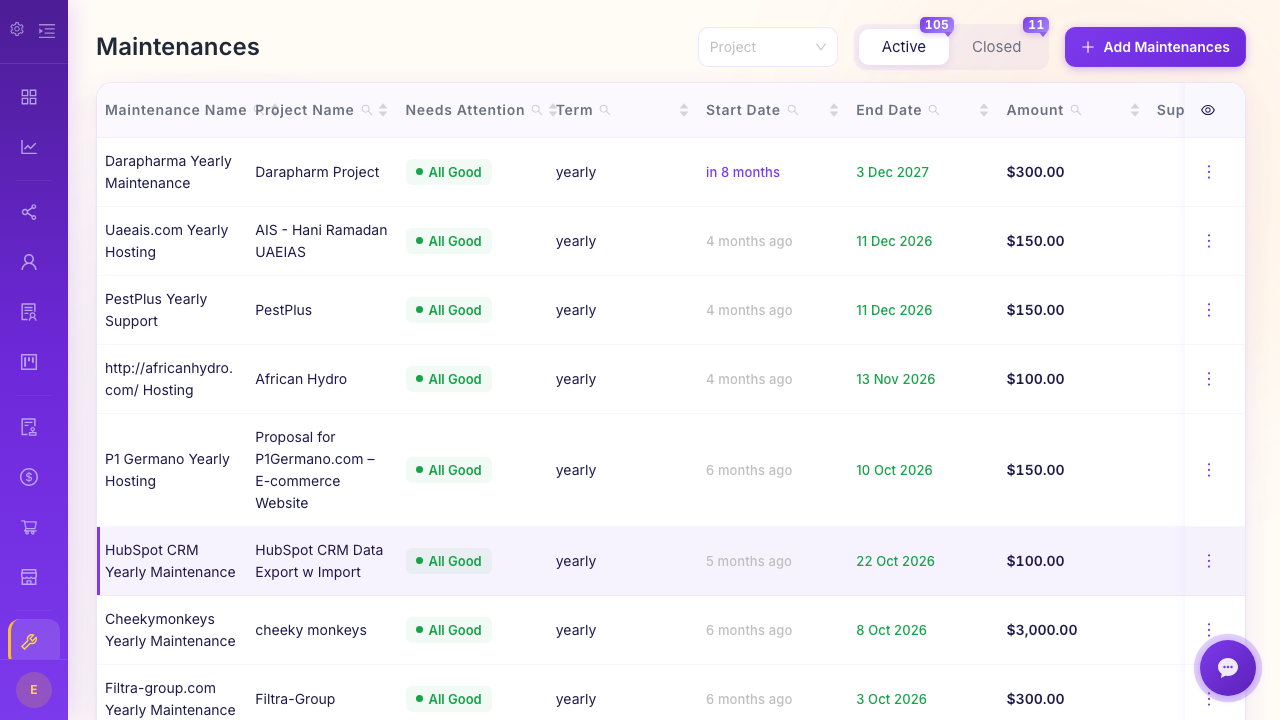The width and height of the screenshot is (1280, 720).
Task: Select the payments dollar icon in the sidebar
Action: click(x=30, y=477)
